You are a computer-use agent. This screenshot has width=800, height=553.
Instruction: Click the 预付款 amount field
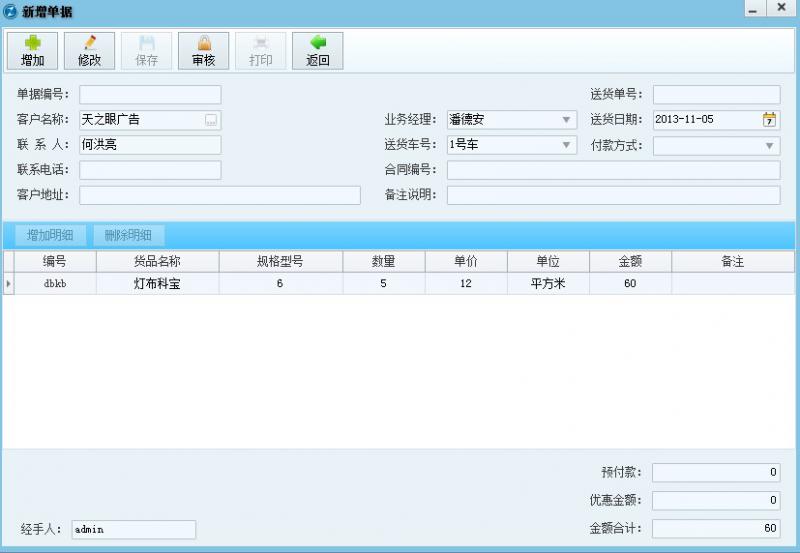716,473
